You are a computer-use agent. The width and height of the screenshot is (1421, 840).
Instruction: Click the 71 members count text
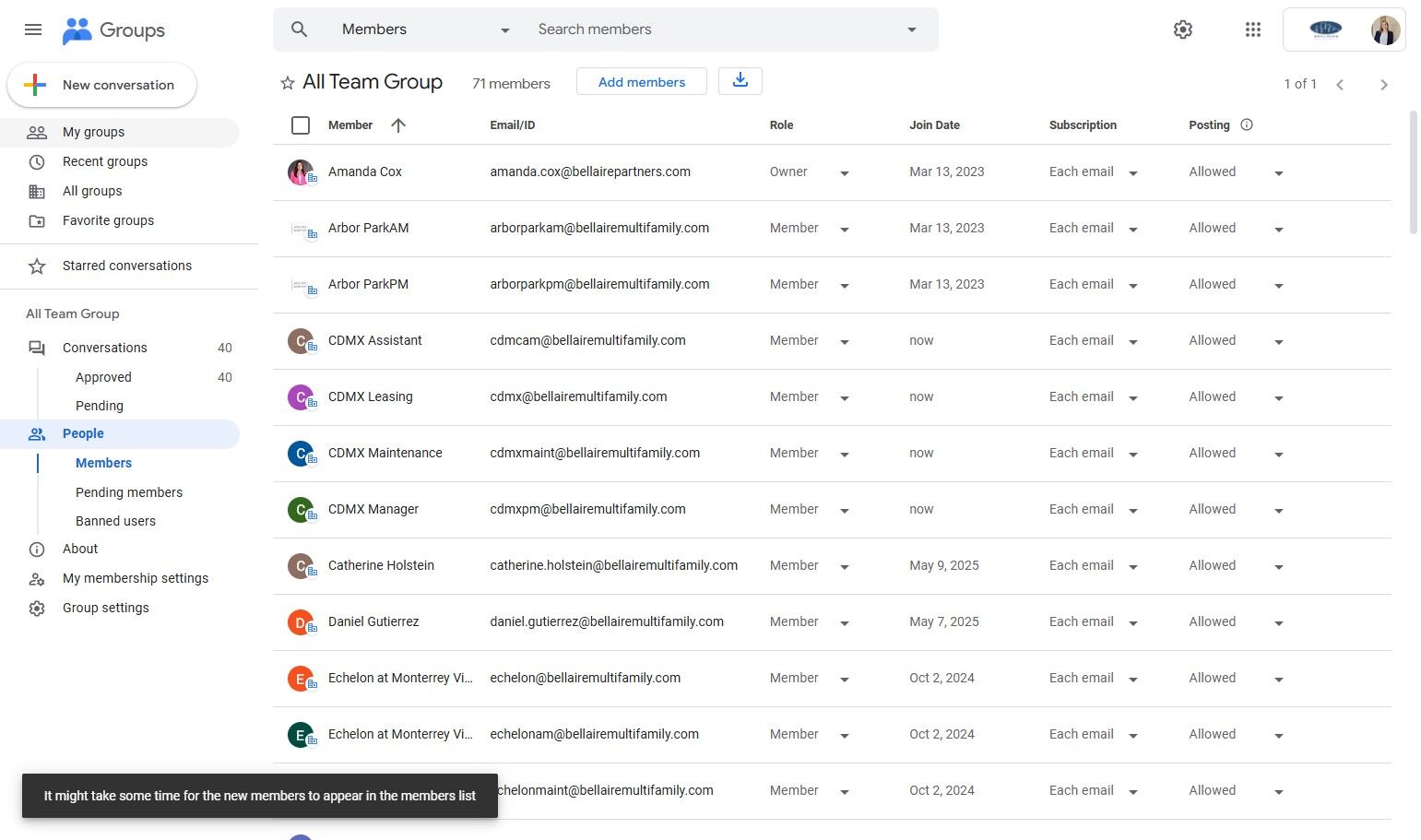(x=511, y=84)
